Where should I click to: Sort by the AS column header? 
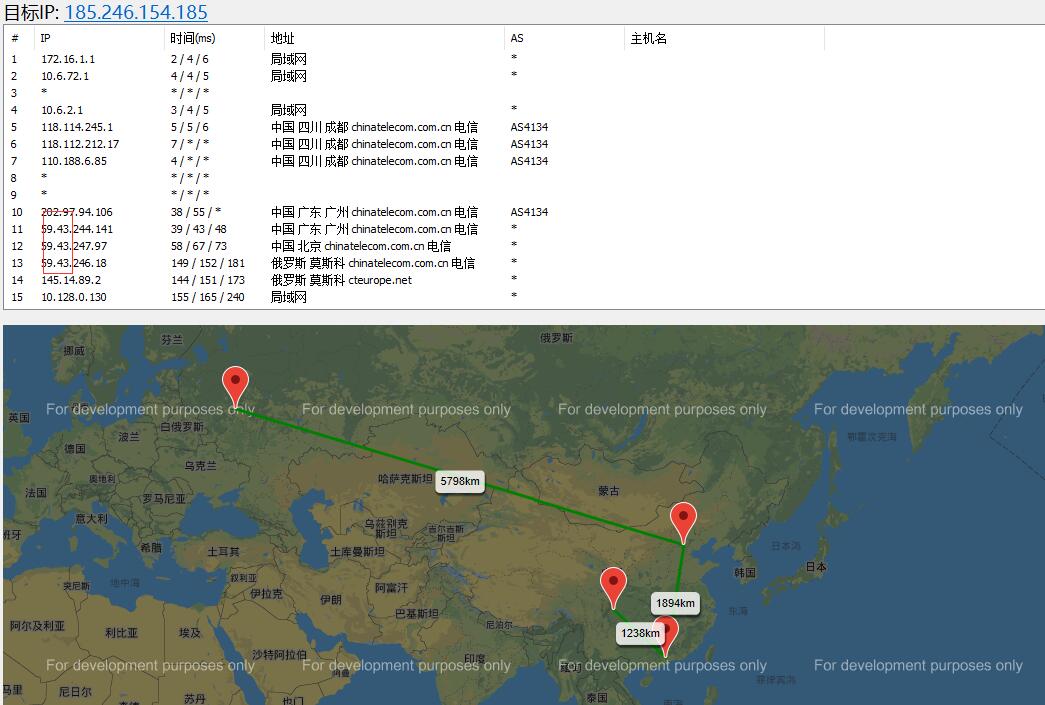pos(564,39)
